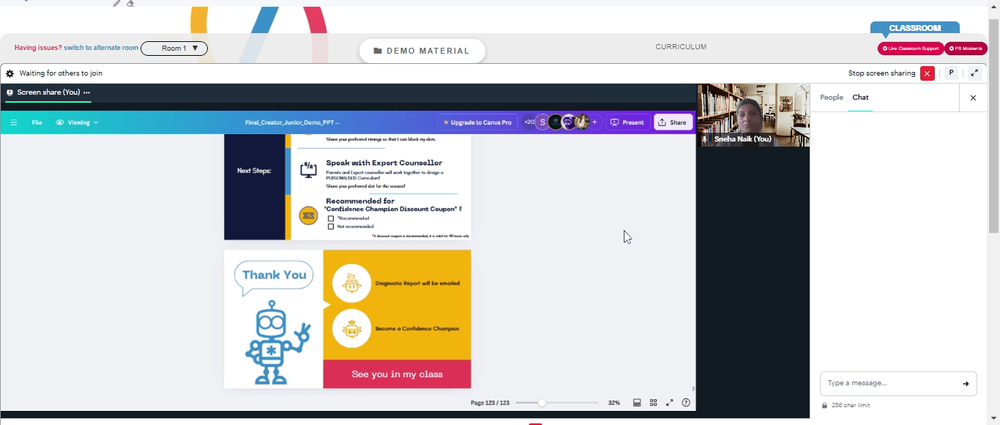Click the robot icon beside Diagnostic Report

(351, 283)
